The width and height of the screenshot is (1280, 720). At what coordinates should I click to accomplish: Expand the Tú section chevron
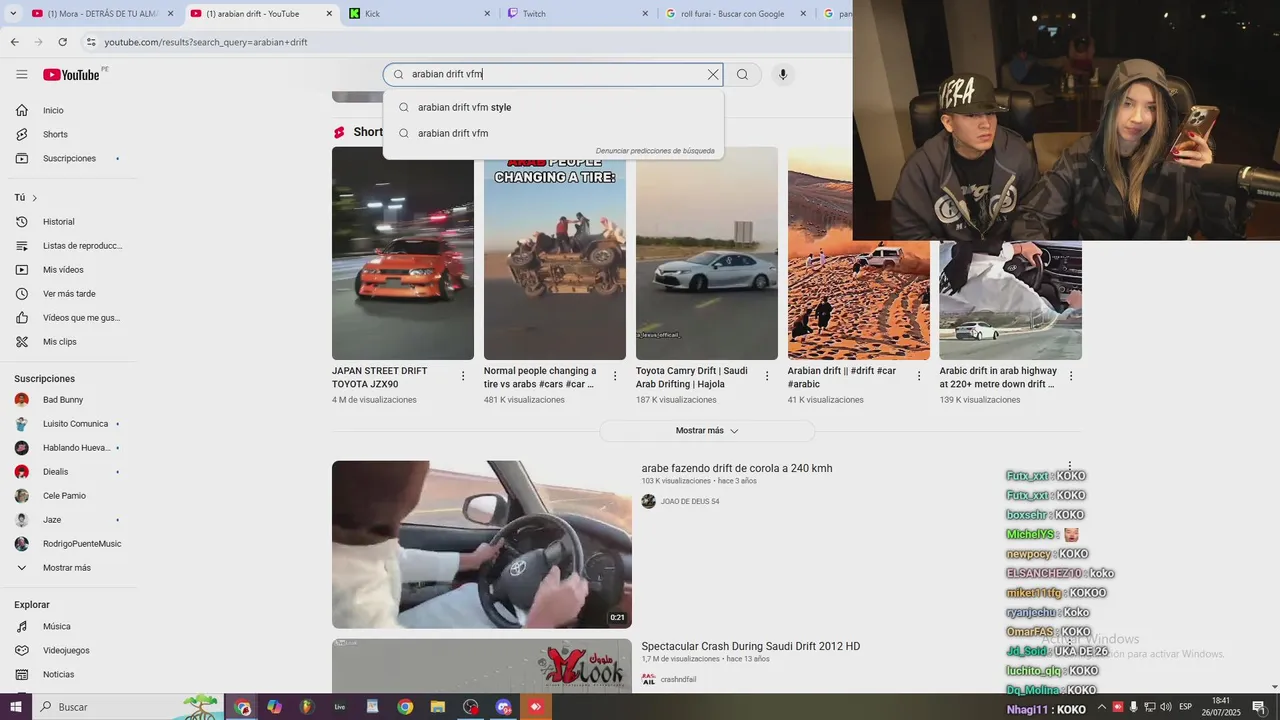pos(35,198)
